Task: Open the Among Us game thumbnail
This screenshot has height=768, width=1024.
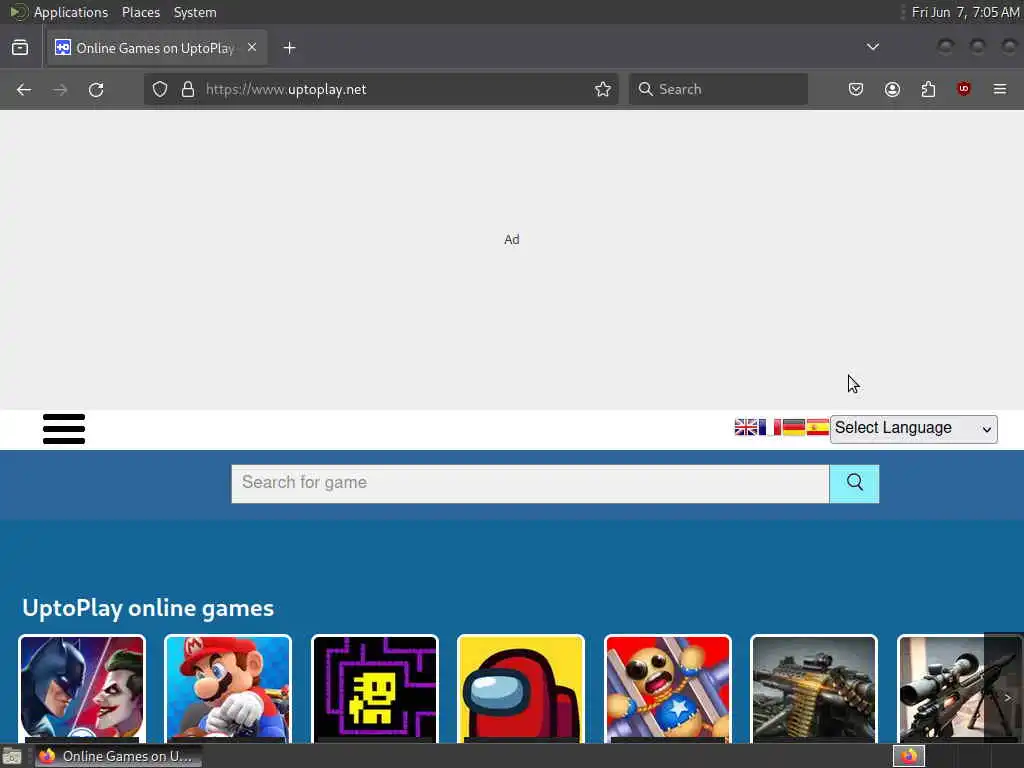Action: pyautogui.click(x=521, y=689)
